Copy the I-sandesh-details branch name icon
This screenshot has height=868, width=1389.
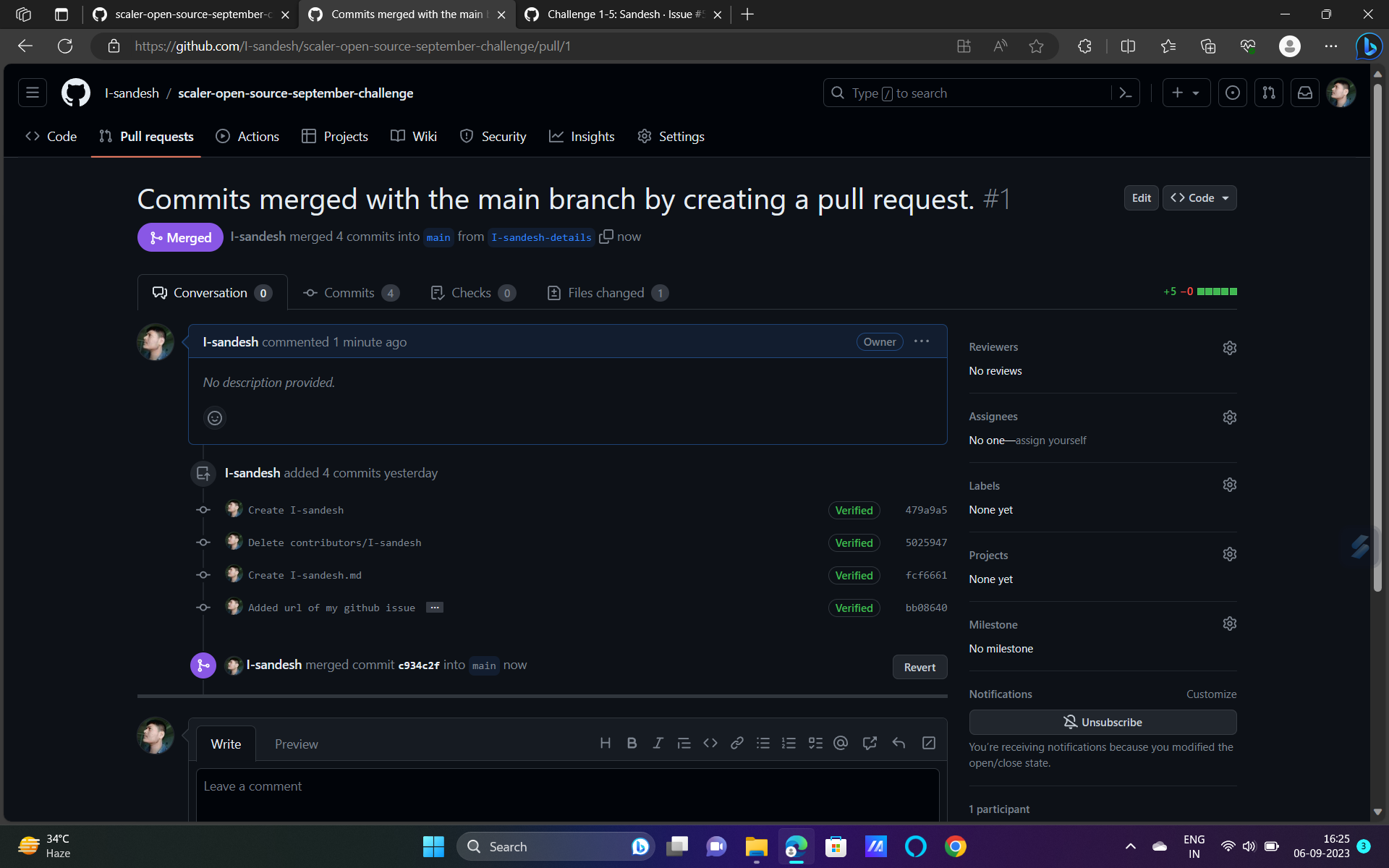tap(606, 237)
